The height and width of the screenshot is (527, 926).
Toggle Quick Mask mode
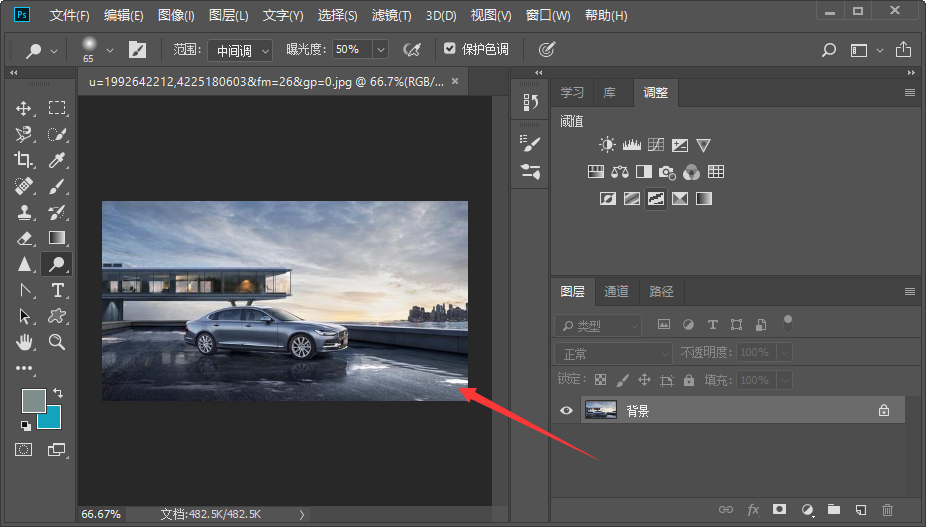24,450
